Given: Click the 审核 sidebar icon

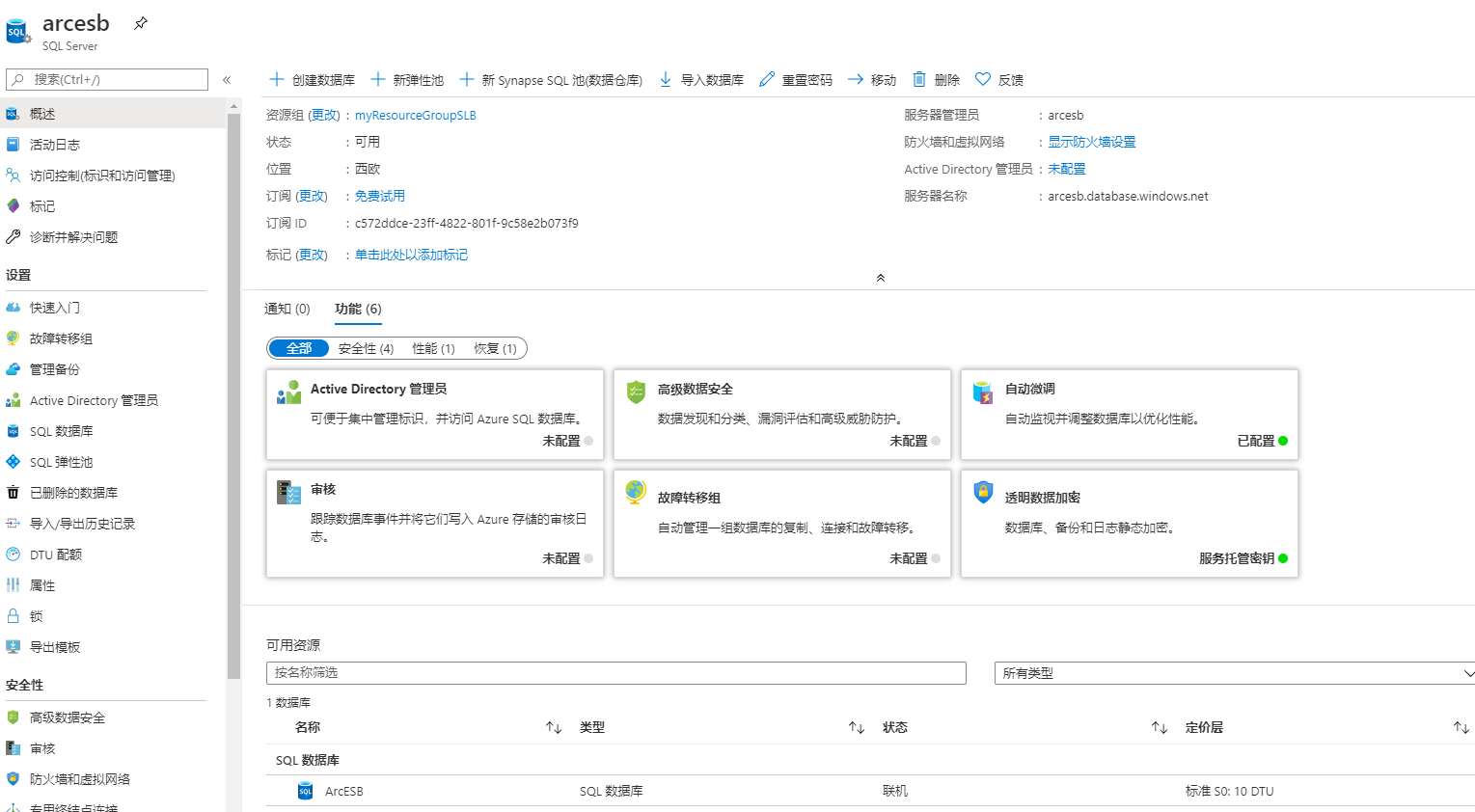Looking at the screenshot, I should coord(13,748).
